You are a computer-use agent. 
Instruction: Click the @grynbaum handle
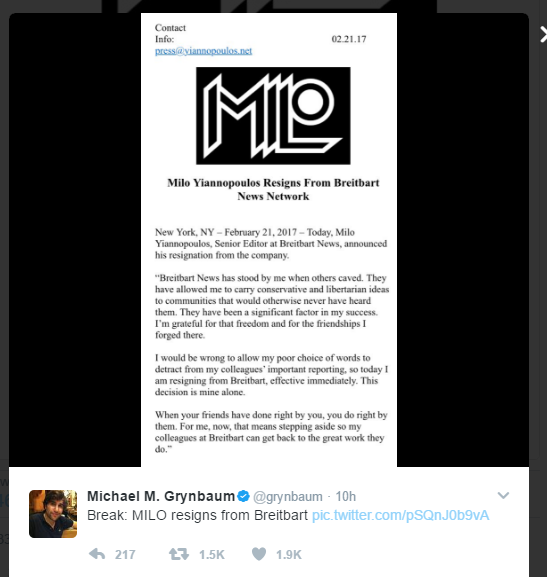tap(287, 497)
